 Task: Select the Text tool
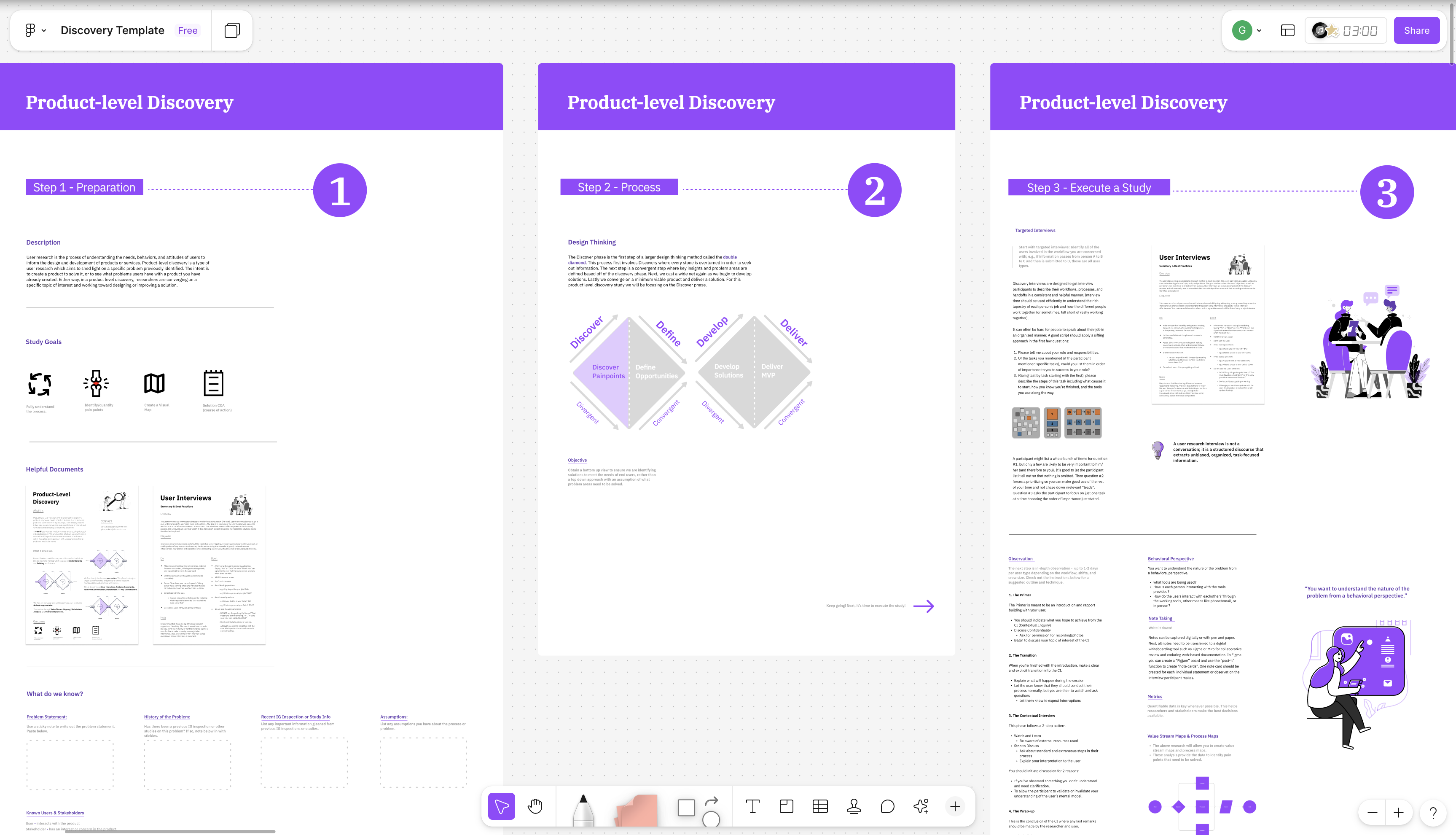click(752, 806)
